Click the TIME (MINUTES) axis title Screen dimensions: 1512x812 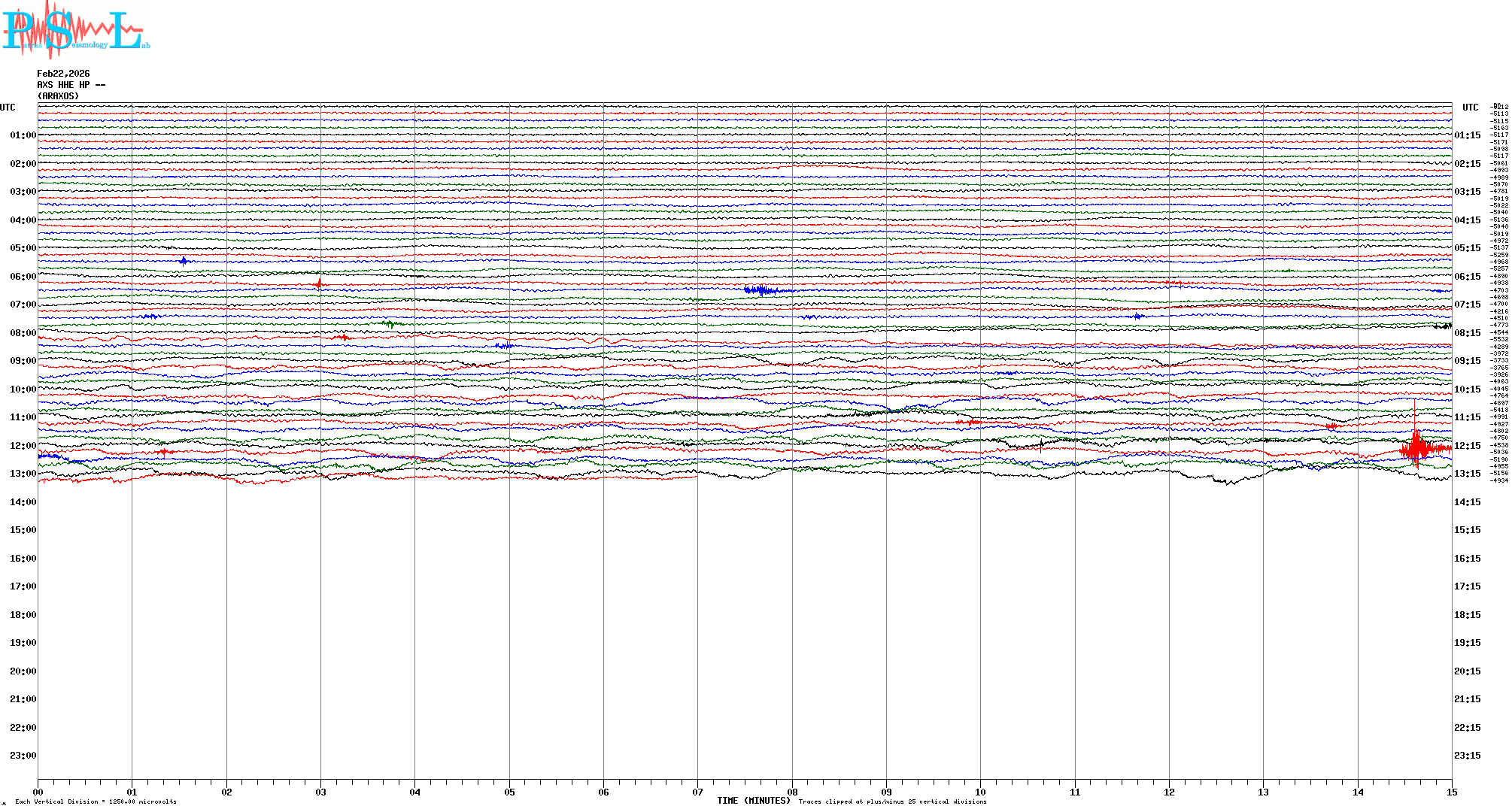pyautogui.click(x=753, y=801)
